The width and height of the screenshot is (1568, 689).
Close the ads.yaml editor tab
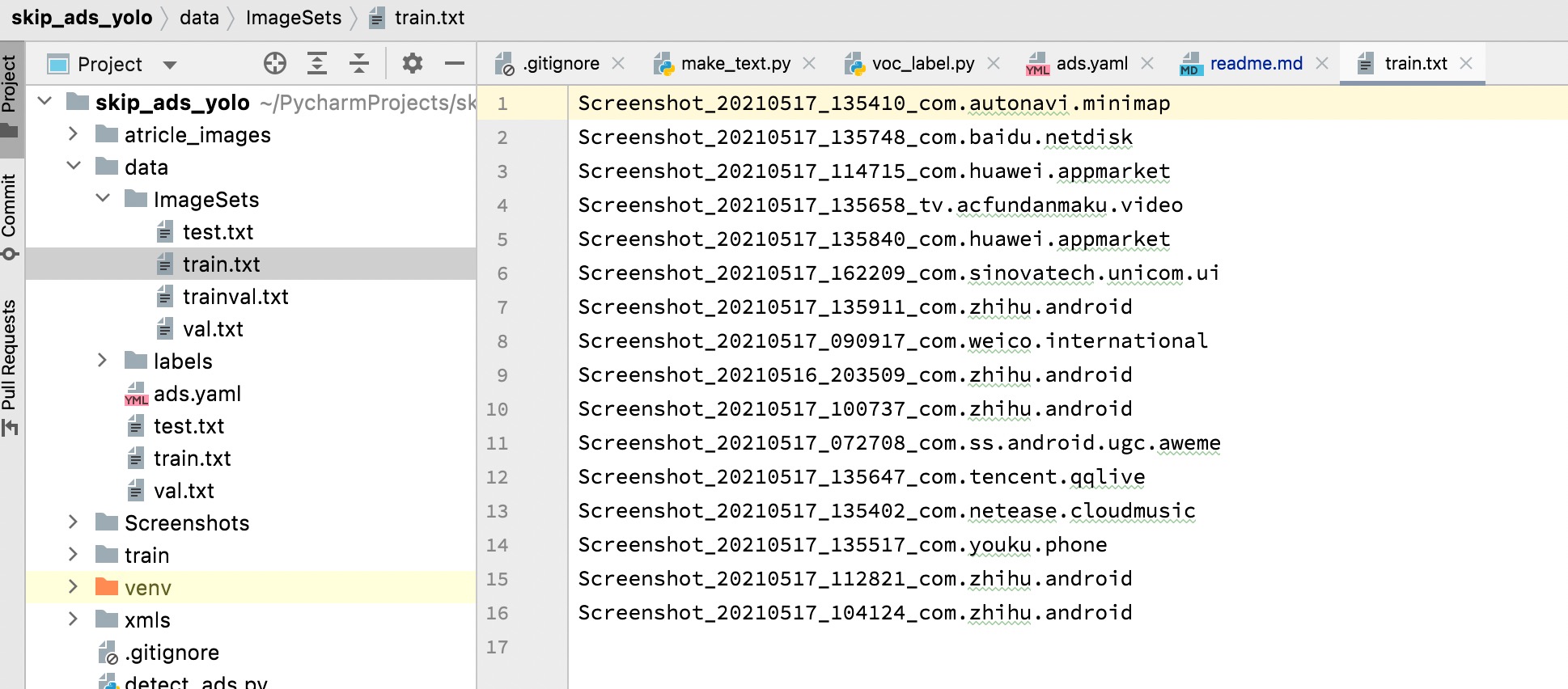1147,63
